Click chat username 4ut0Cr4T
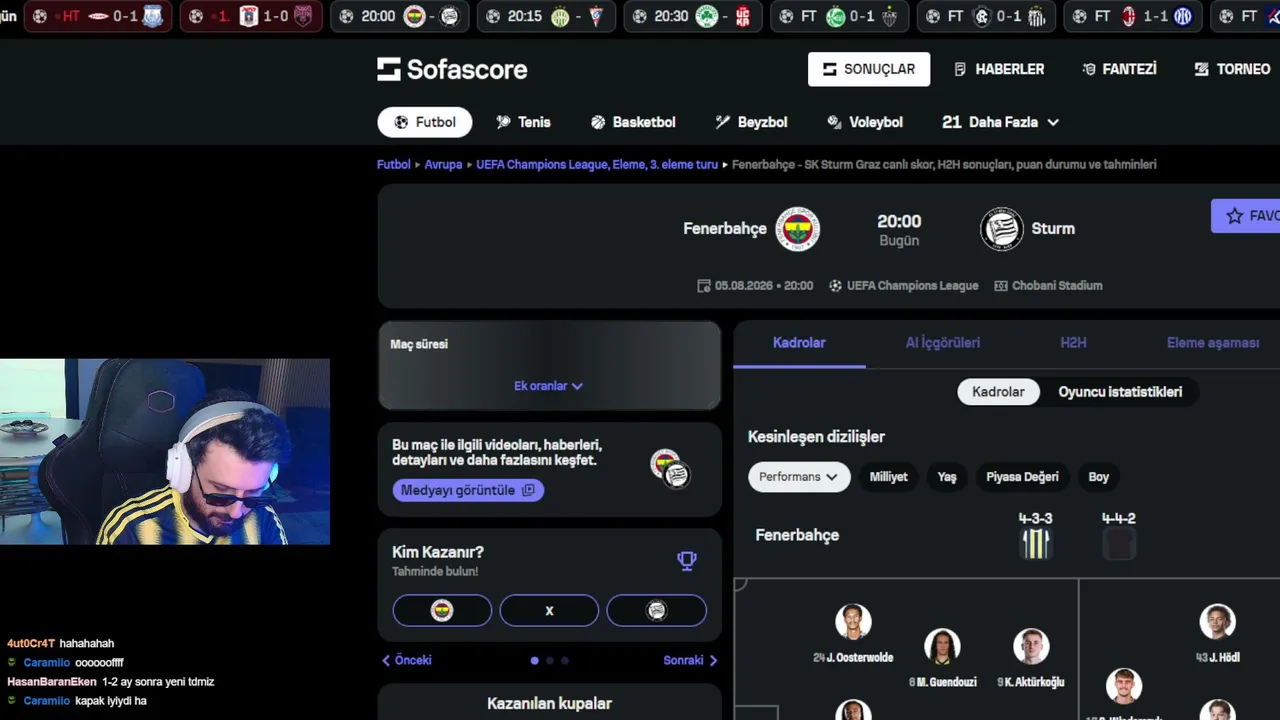 click(31, 644)
